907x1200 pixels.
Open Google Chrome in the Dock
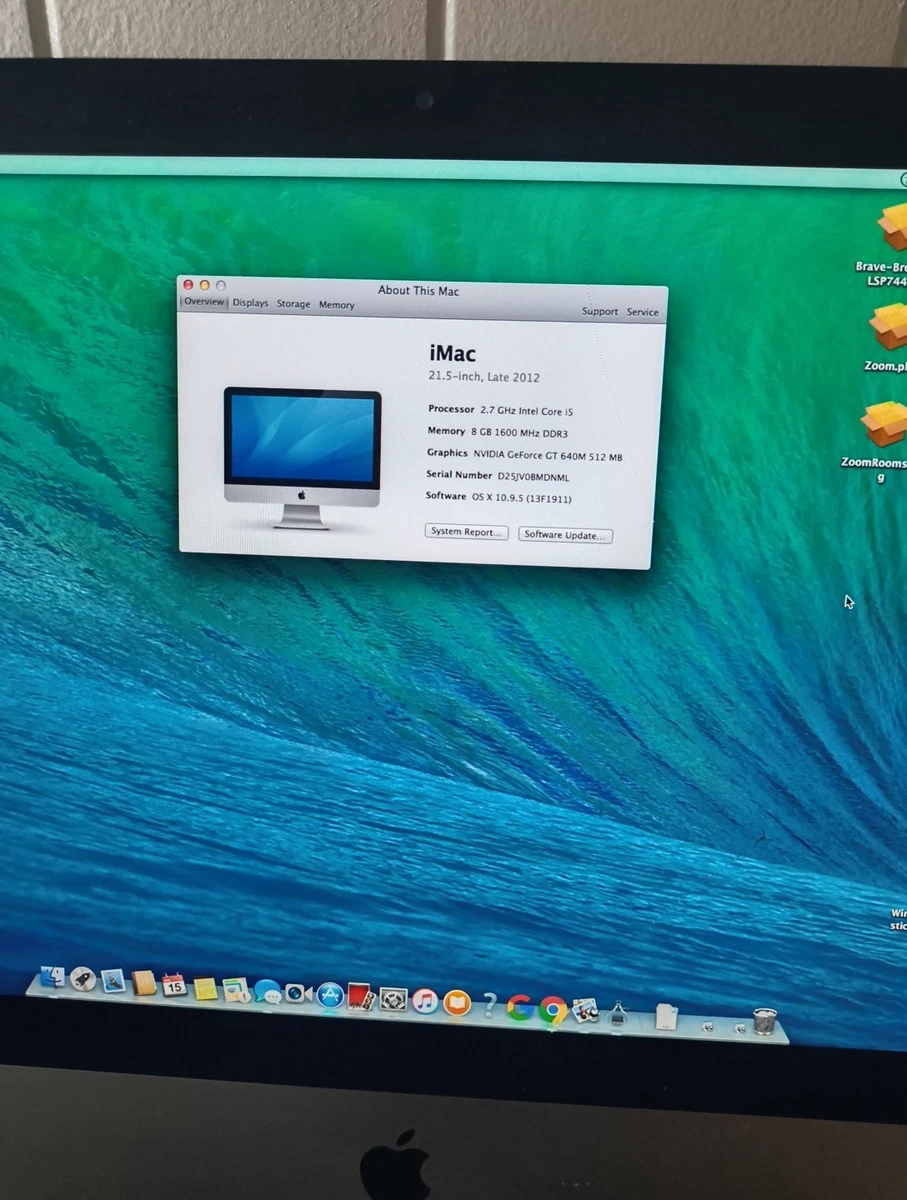click(x=552, y=1010)
